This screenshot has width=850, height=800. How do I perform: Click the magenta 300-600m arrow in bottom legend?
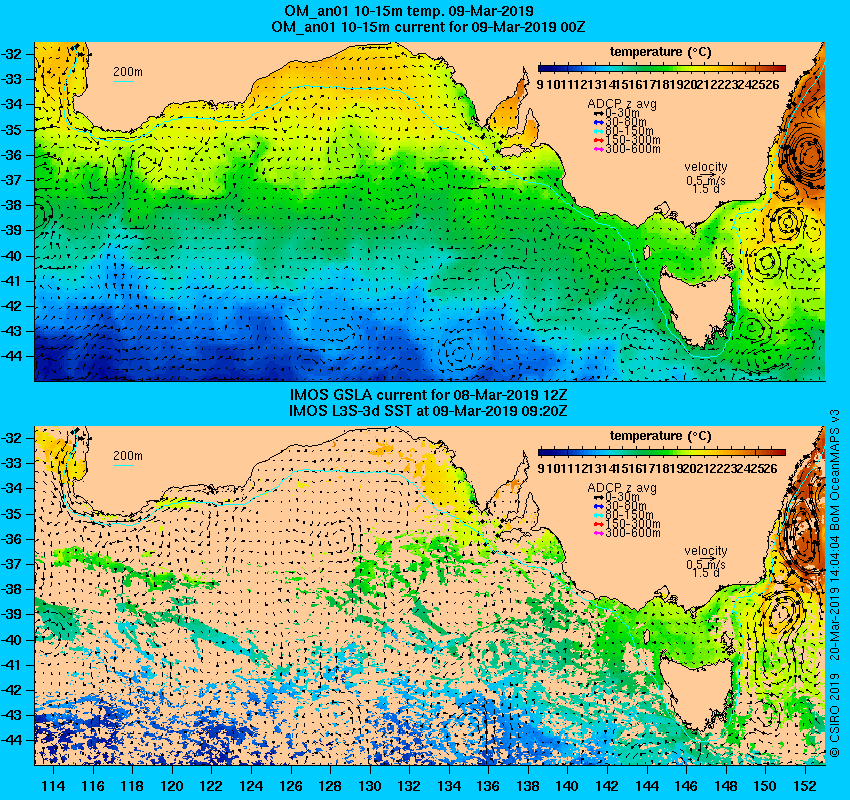click(598, 533)
